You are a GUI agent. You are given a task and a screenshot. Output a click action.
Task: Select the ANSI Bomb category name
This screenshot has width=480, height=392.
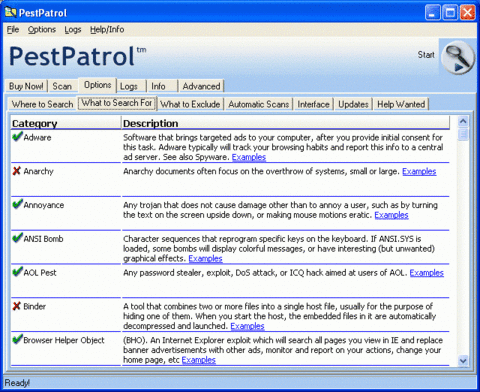pyautogui.click(x=43, y=239)
